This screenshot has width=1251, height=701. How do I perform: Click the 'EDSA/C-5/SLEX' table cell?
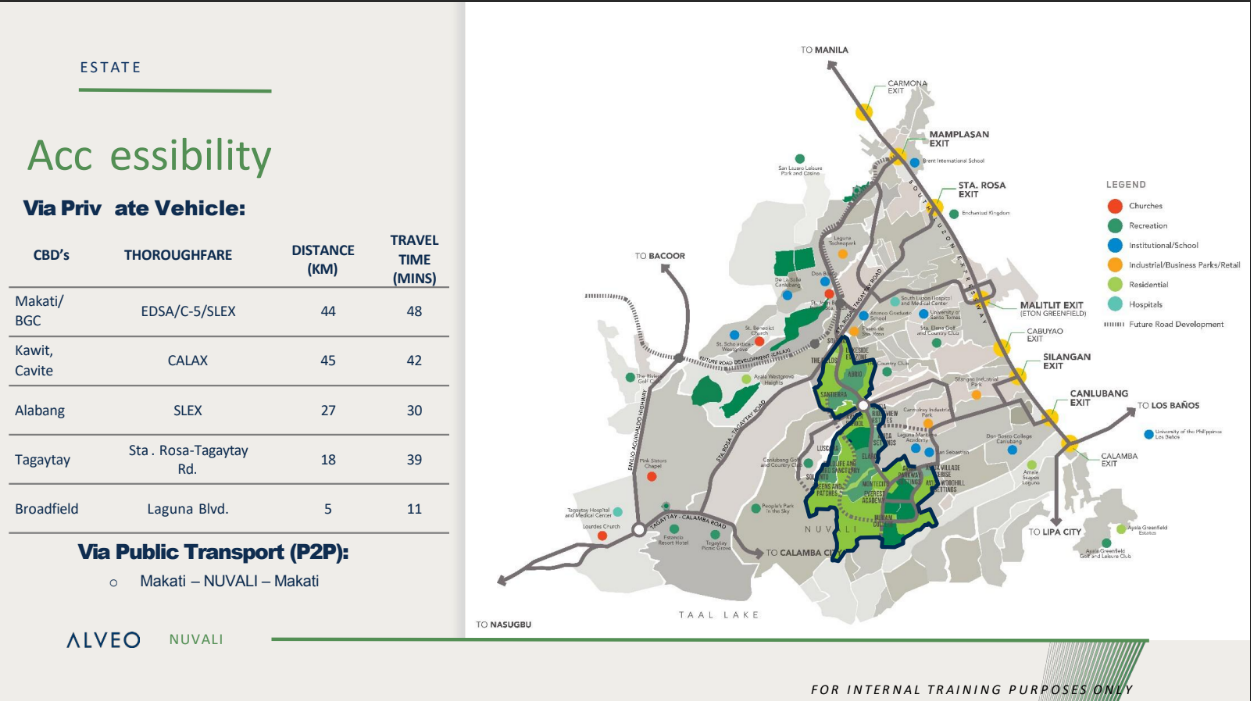[x=188, y=311]
